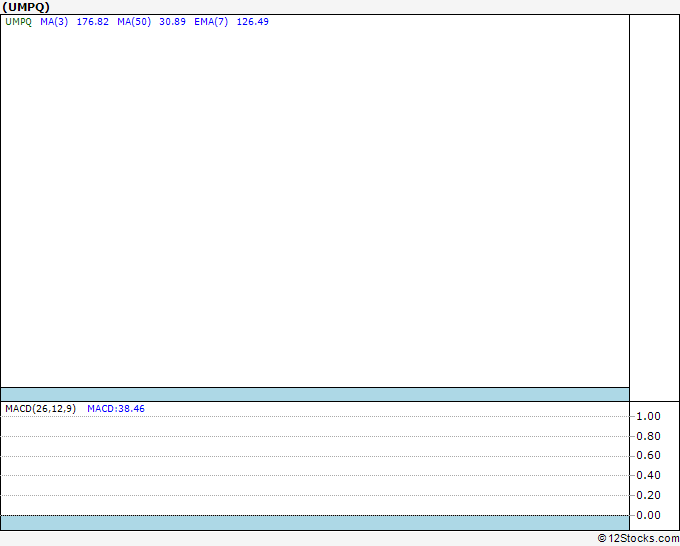
Task: Click the EMA(7) indicator label
Action: [211, 22]
